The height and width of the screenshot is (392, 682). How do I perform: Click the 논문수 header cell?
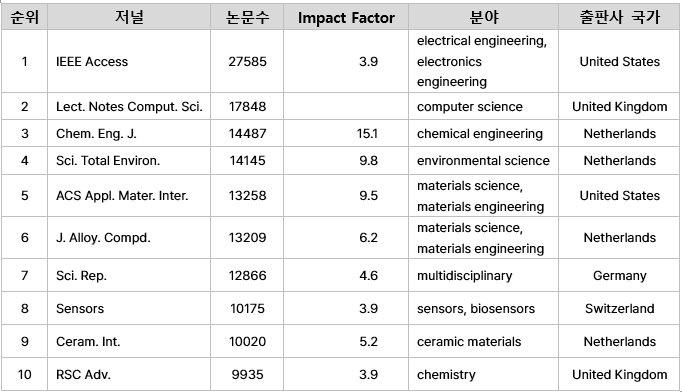tap(247, 17)
